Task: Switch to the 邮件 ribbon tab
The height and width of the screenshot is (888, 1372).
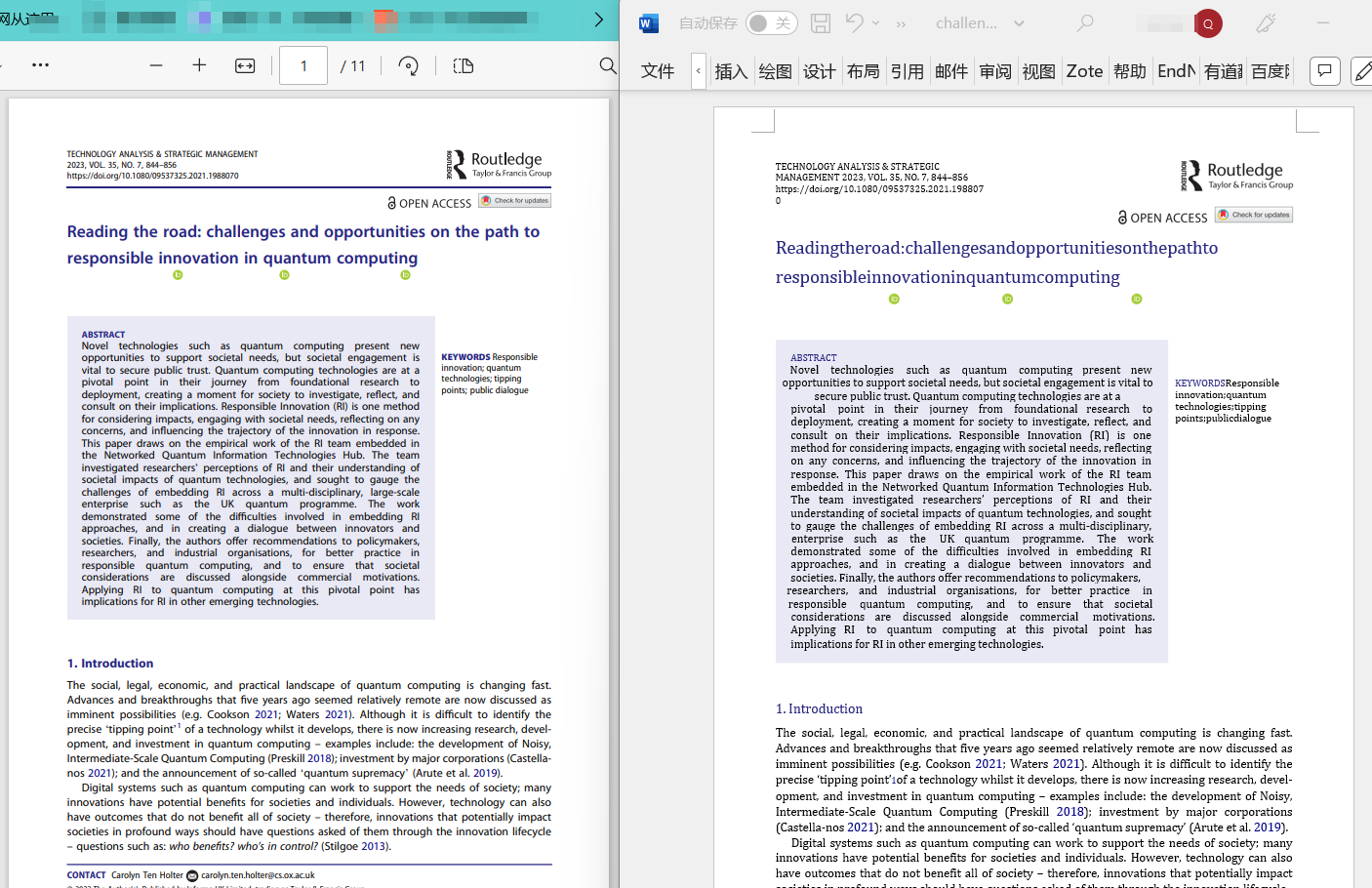Action: 950,71
